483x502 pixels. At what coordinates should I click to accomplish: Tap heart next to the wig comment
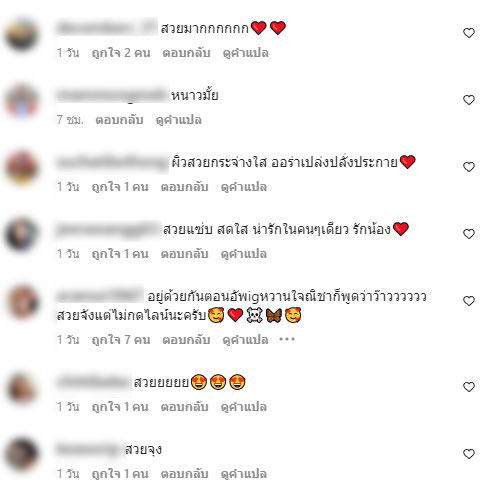click(469, 301)
